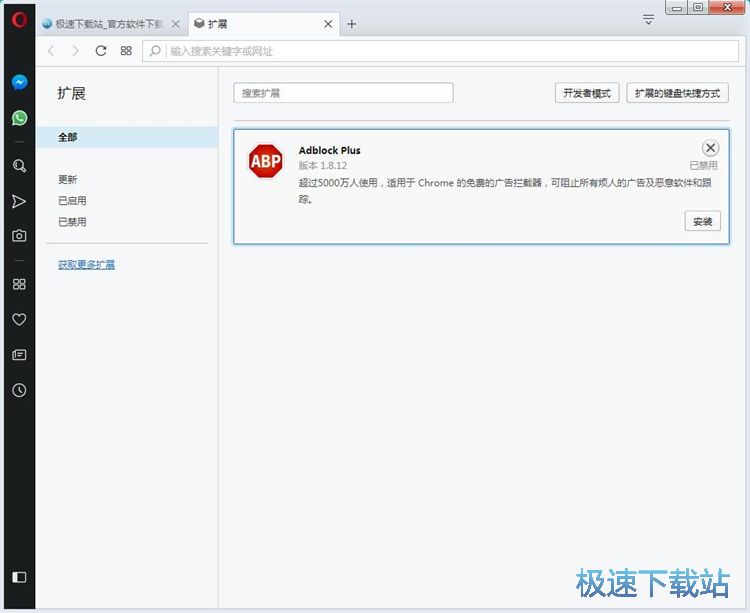Select 更新 extensions filter
The height and width of the screenshot is (613, 750).
(67, 179)
